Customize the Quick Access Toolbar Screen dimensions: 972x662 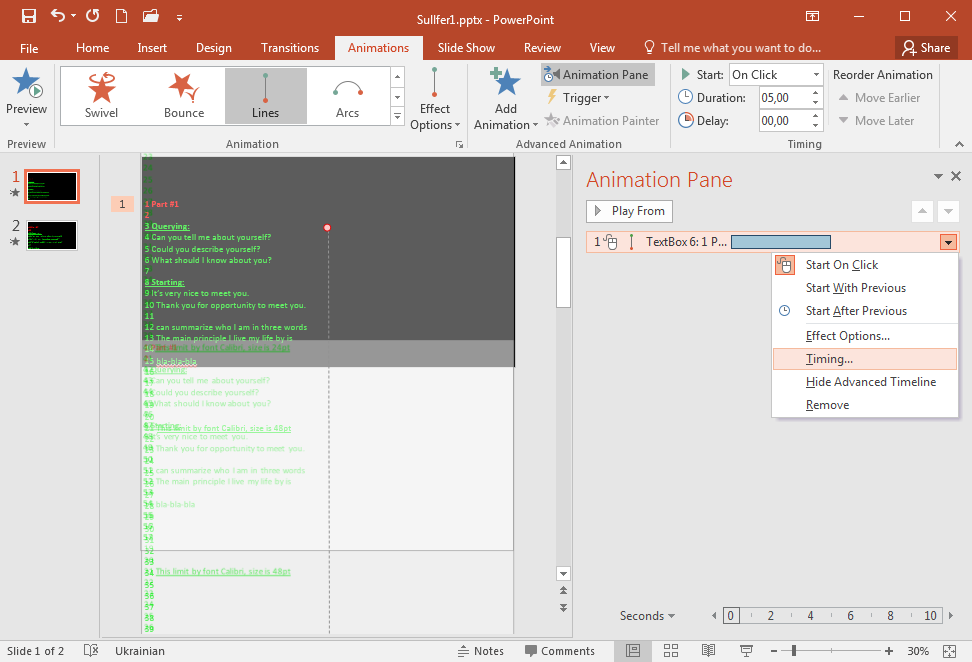tap(179, 18)
